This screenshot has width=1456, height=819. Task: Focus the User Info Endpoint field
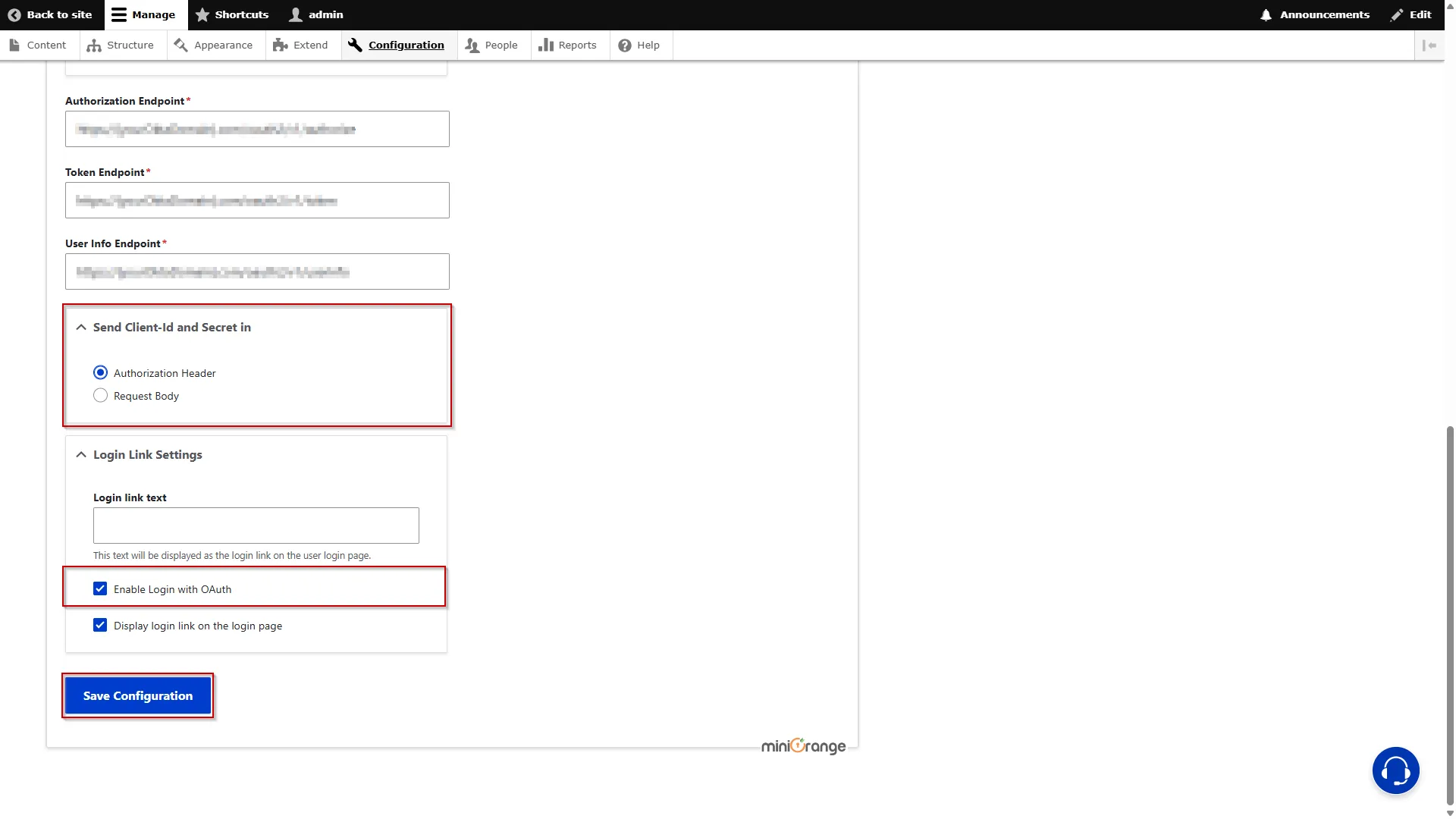click(257, 271)
